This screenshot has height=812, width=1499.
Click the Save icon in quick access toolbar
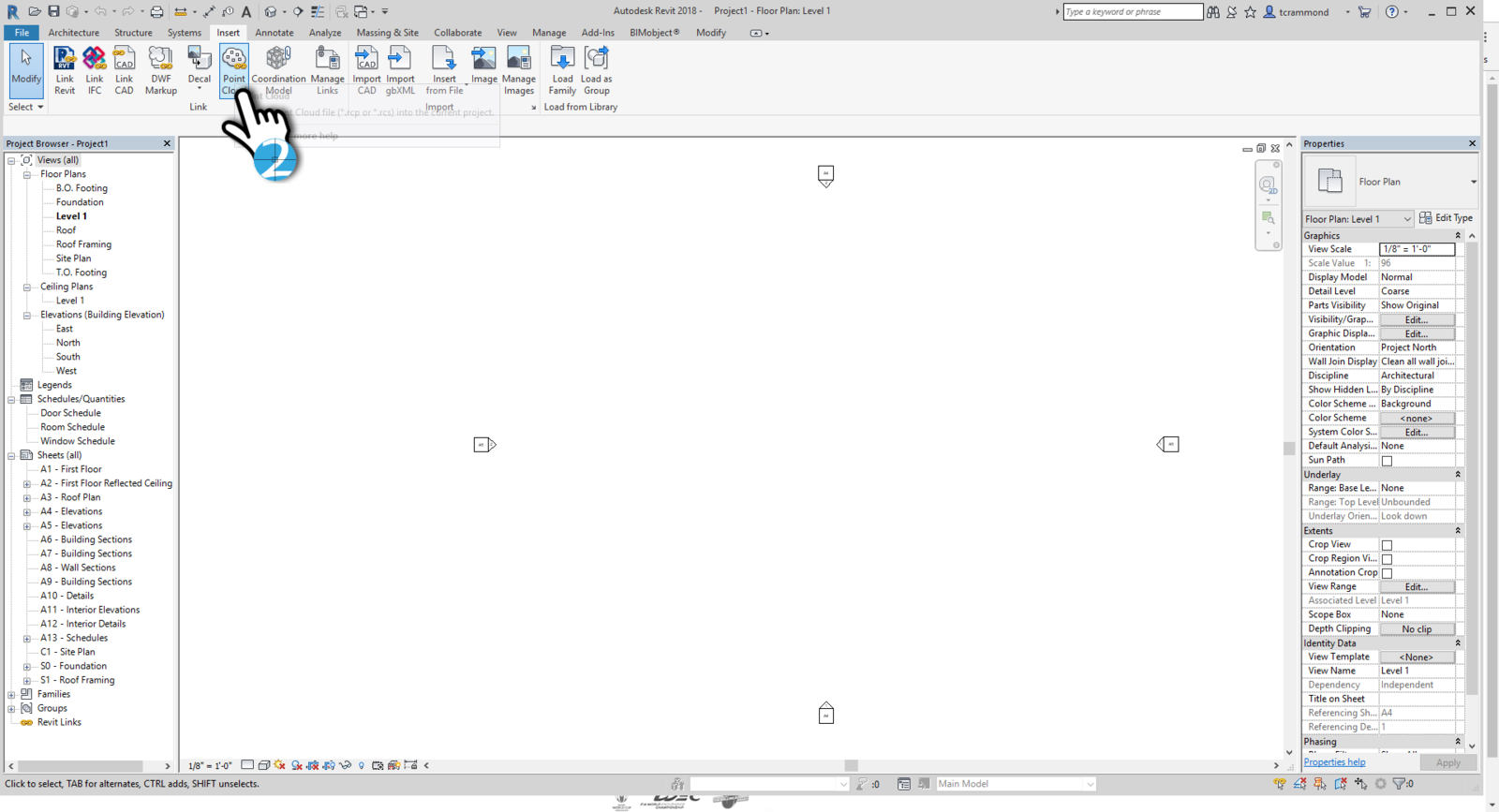point(53,11)
